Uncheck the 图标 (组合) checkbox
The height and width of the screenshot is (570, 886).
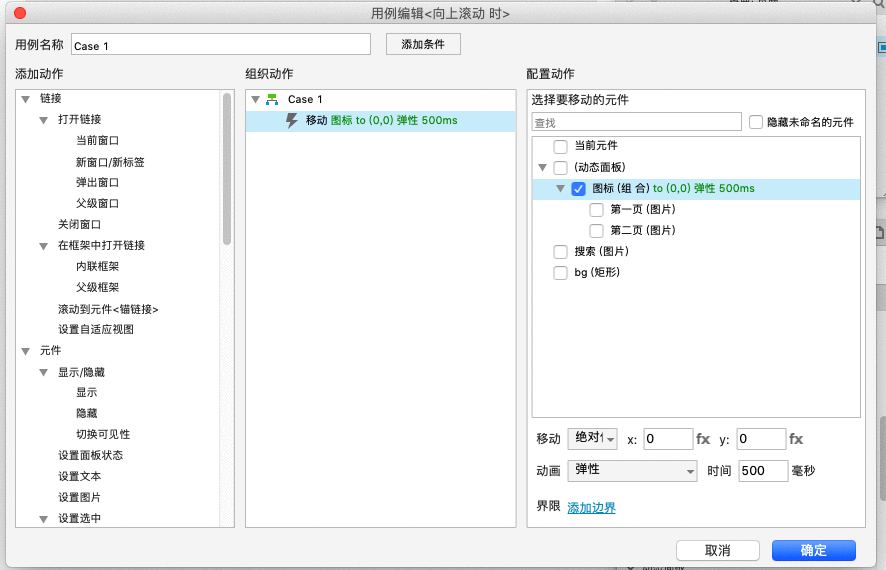[578, 189]
